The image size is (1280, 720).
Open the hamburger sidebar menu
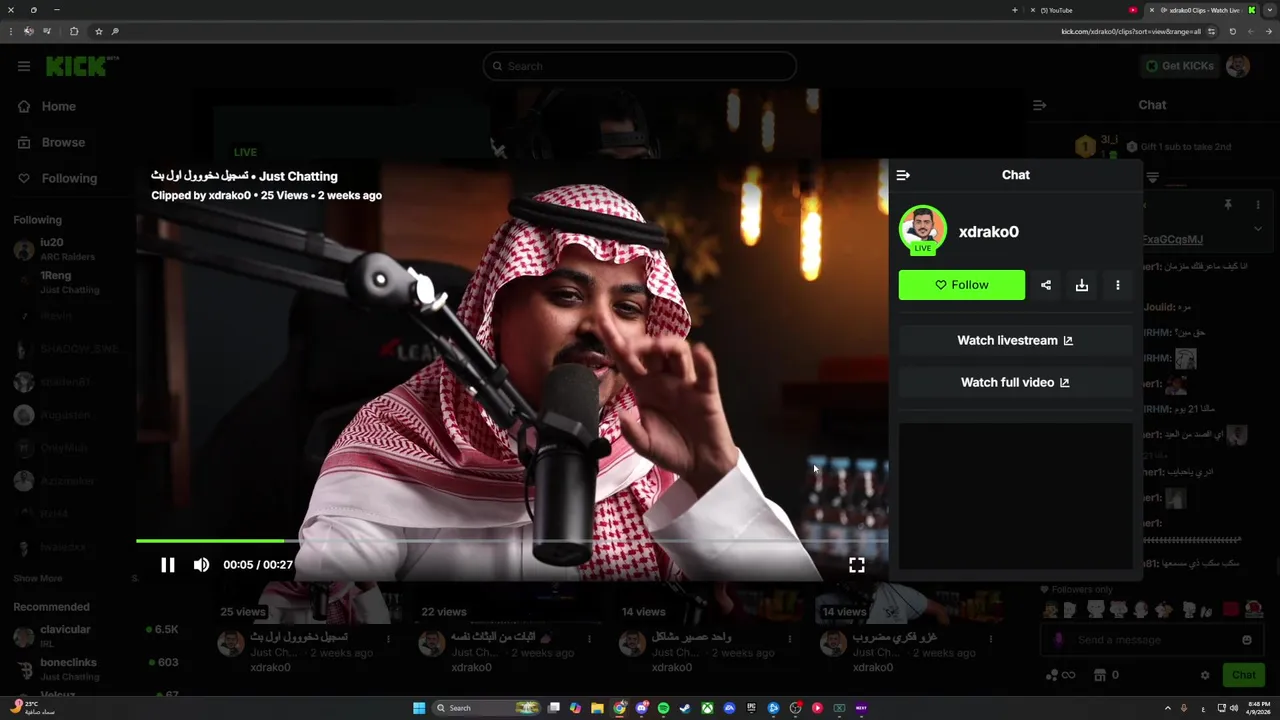(24, 66)
